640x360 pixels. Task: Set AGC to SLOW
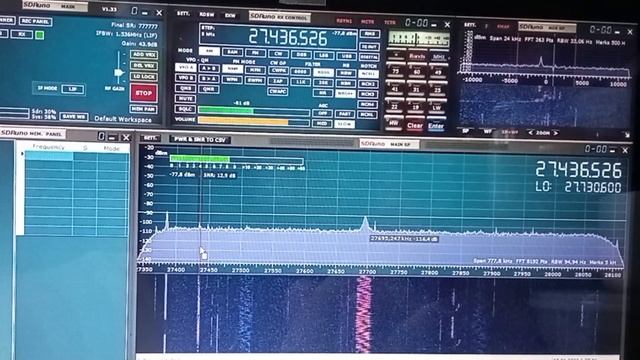click(x=345, y=124)
